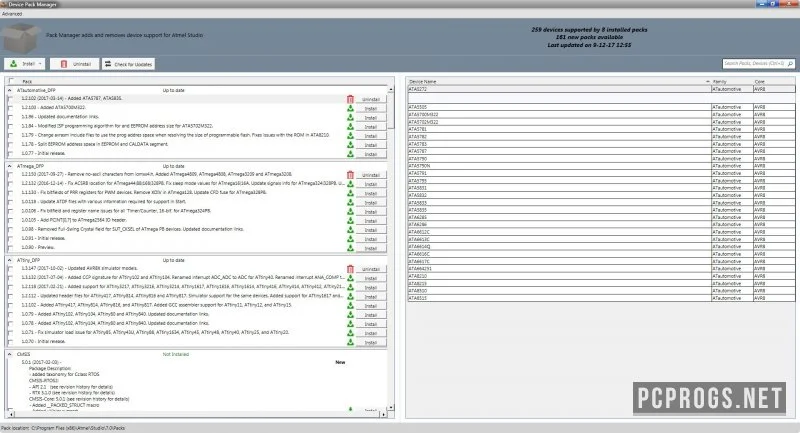
Task: Click Install button on ATautomotive 'Initial release' row
Action: (x=371, y=154)
